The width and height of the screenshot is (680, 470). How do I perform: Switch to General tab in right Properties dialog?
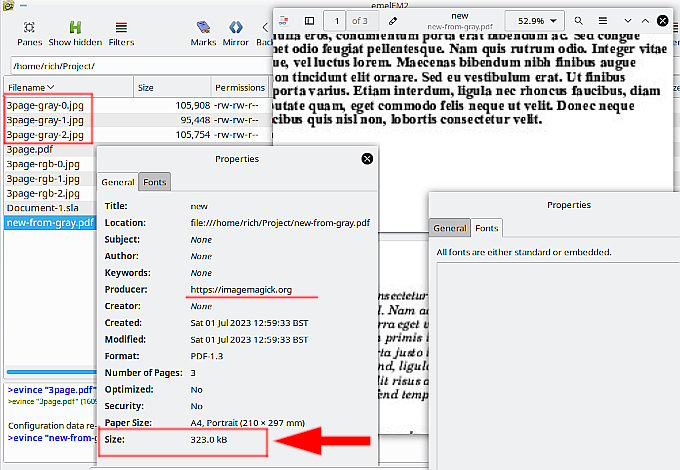pos(450,228)
